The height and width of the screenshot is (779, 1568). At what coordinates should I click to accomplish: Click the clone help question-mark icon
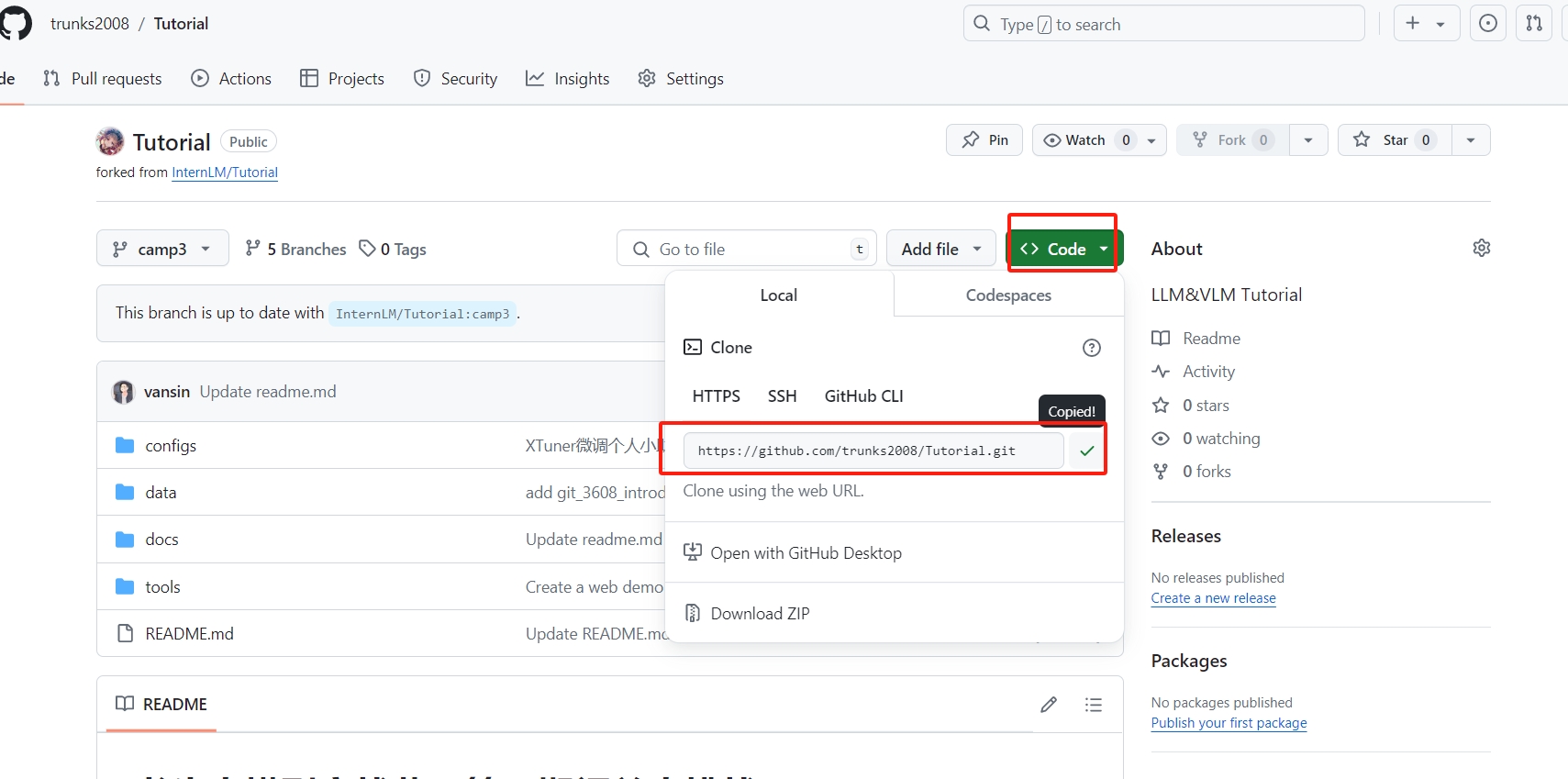click(x=1091, y=348)
